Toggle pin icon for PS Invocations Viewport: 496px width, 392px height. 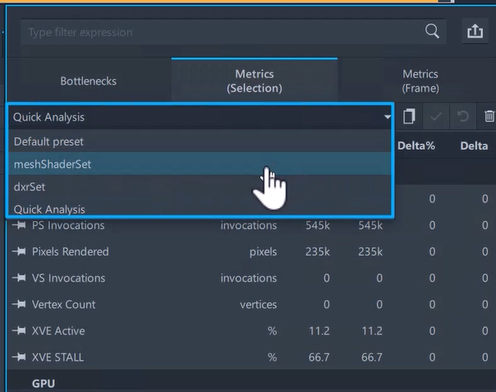click(19, 225)
